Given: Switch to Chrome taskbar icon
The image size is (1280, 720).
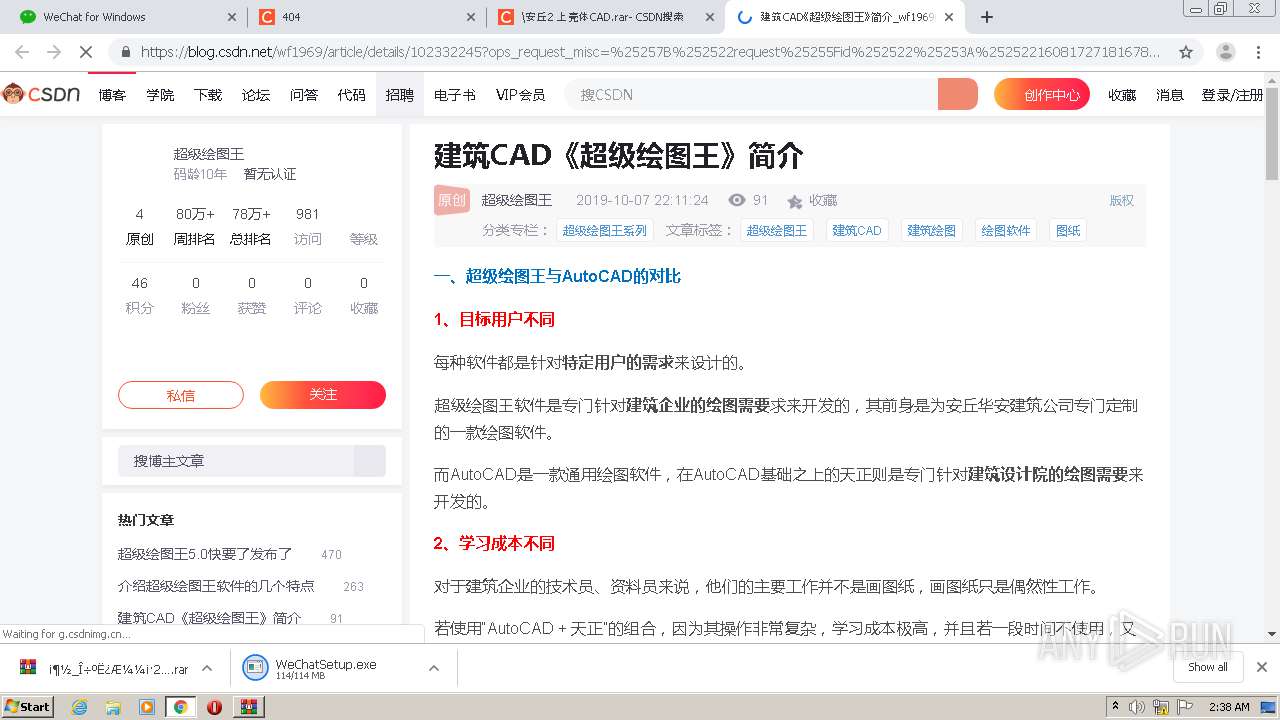Looking at the screenshot, I should [x=180, y=707].
